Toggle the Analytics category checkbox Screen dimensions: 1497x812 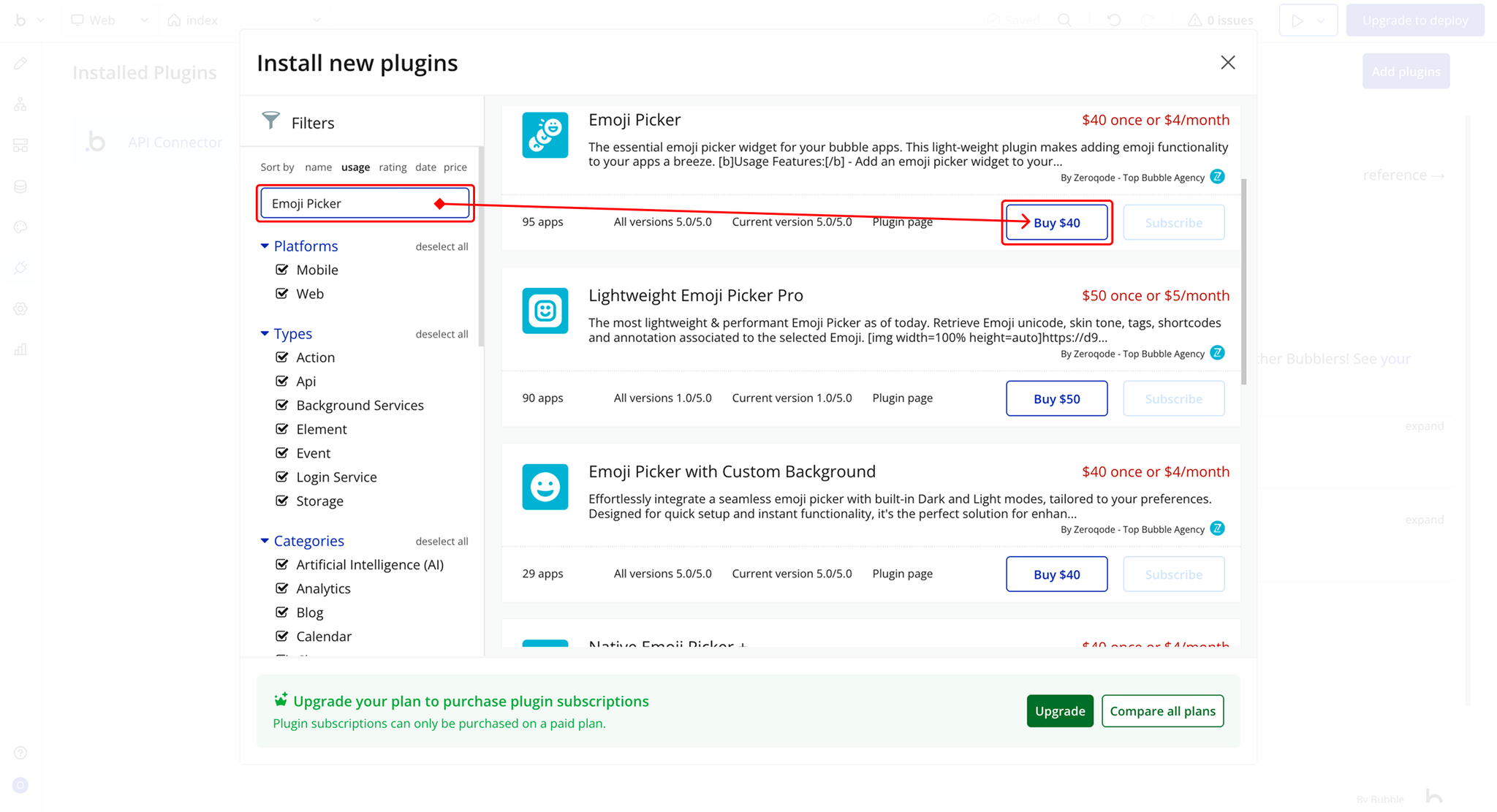coord(282,588)
